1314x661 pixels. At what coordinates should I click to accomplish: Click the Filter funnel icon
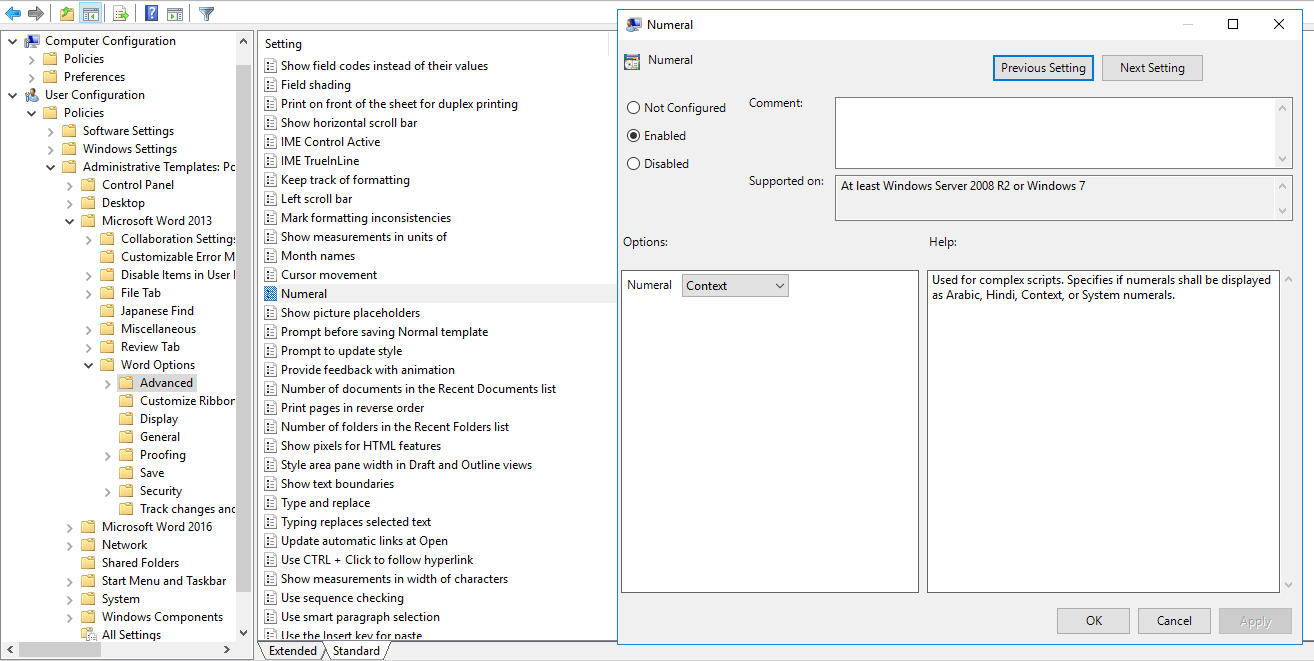pos(206,13)
